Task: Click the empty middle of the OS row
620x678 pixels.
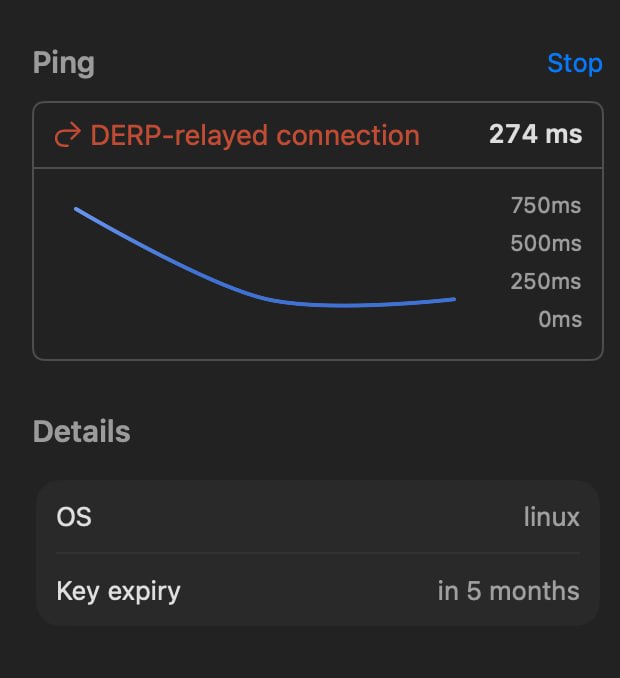Action: (300, 516)
